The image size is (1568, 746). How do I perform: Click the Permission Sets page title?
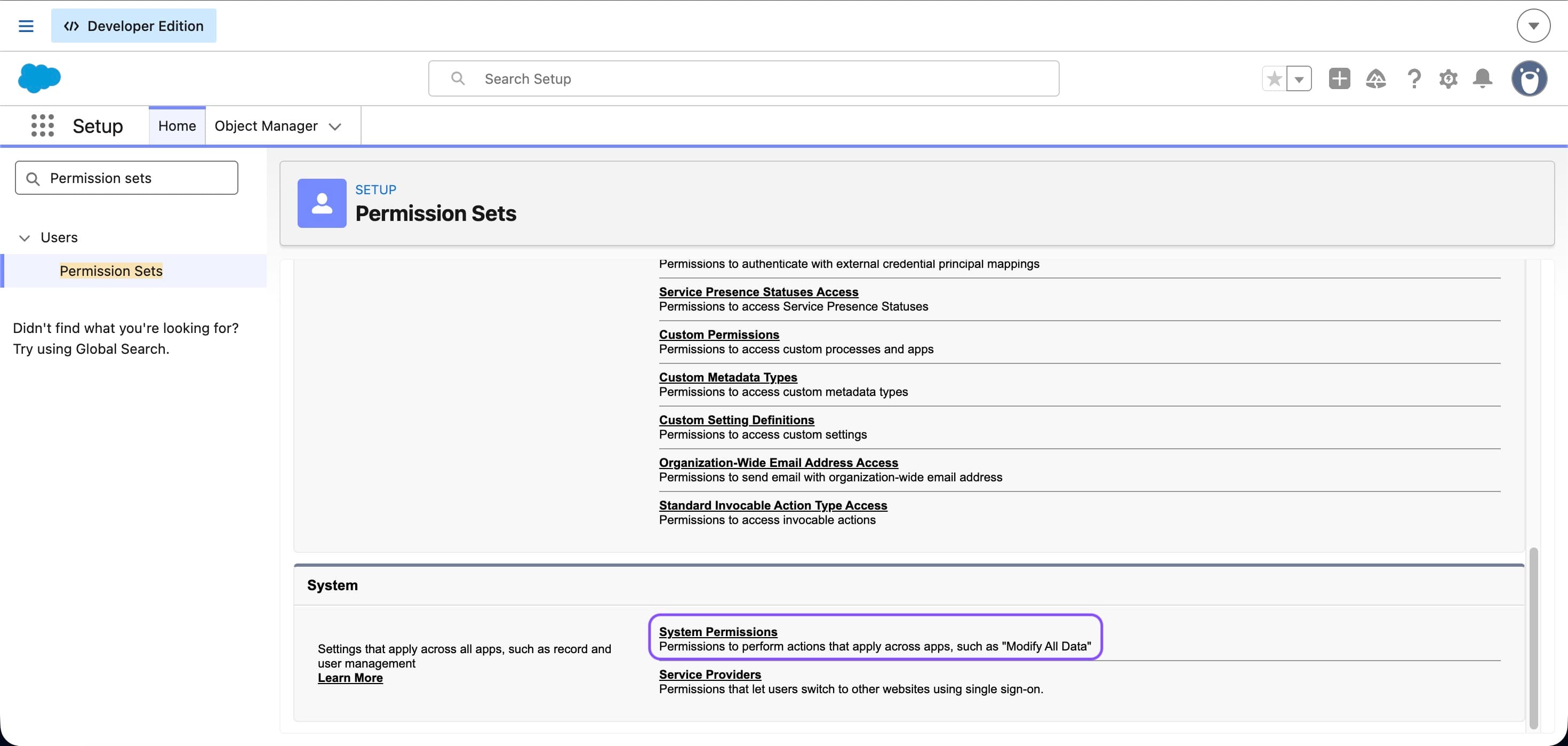tap(435, 213)
